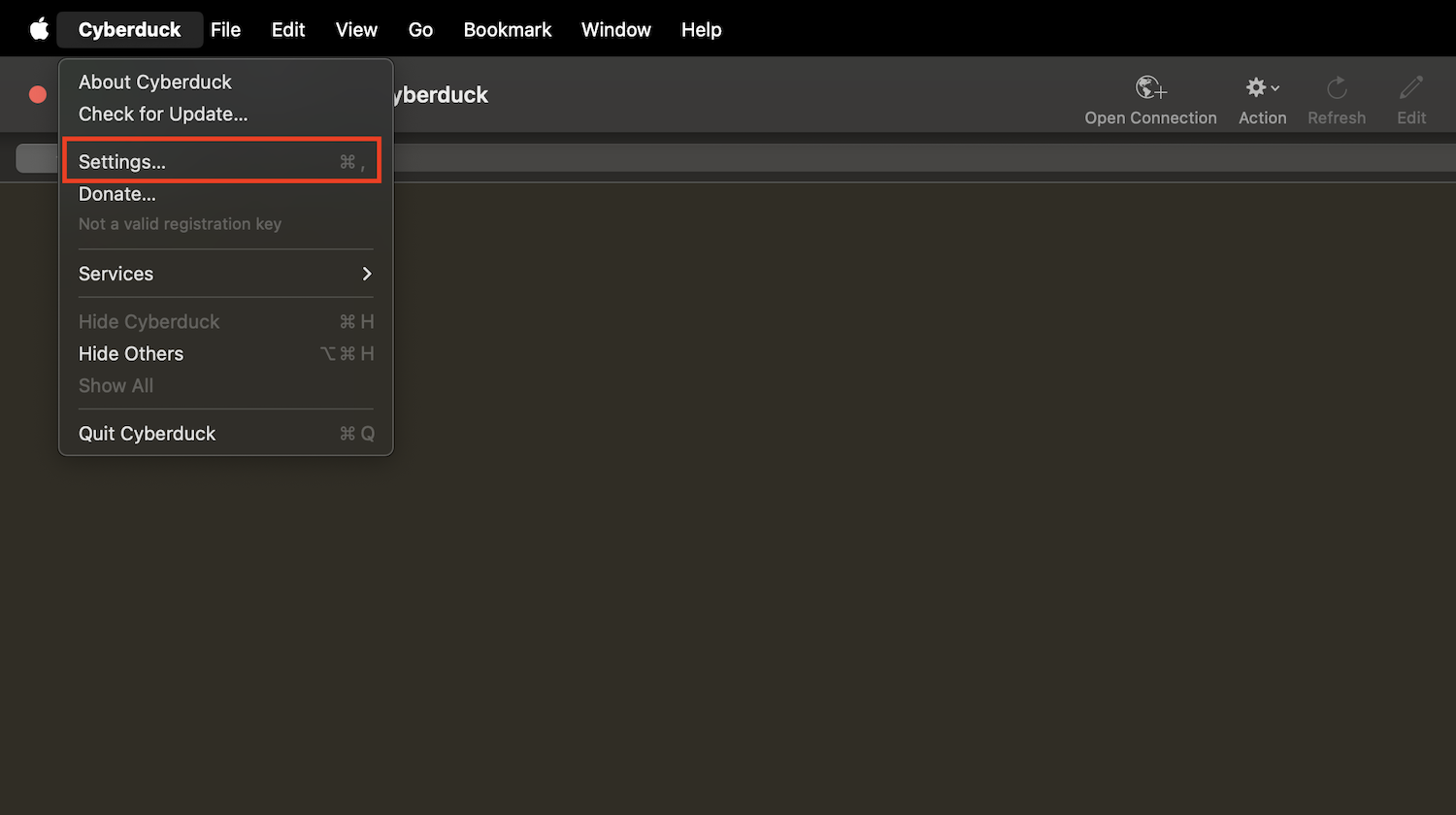Click the Refresh toolbar icon
This screenshot has height=815, width=1456.
click(x=1337, y=88)
